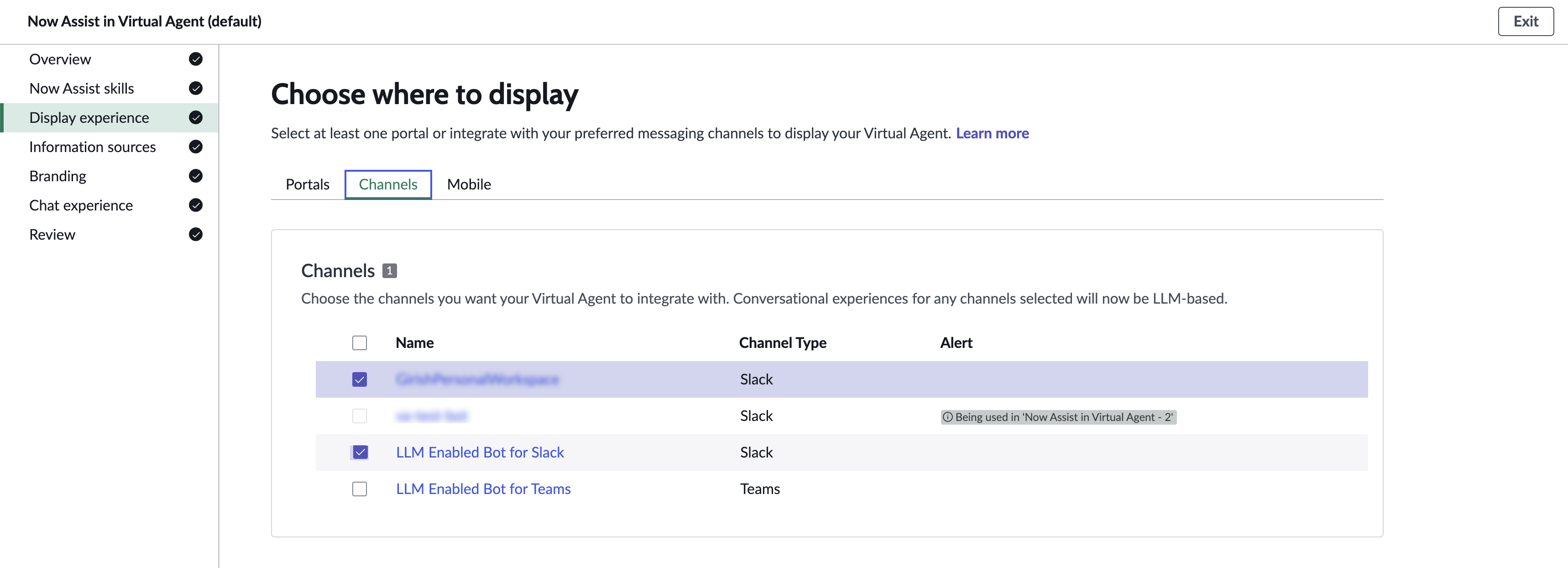This screenshot has height=568, width=1568.
Task: Click the Information sources checkmark icon
Action: [195, 147]
